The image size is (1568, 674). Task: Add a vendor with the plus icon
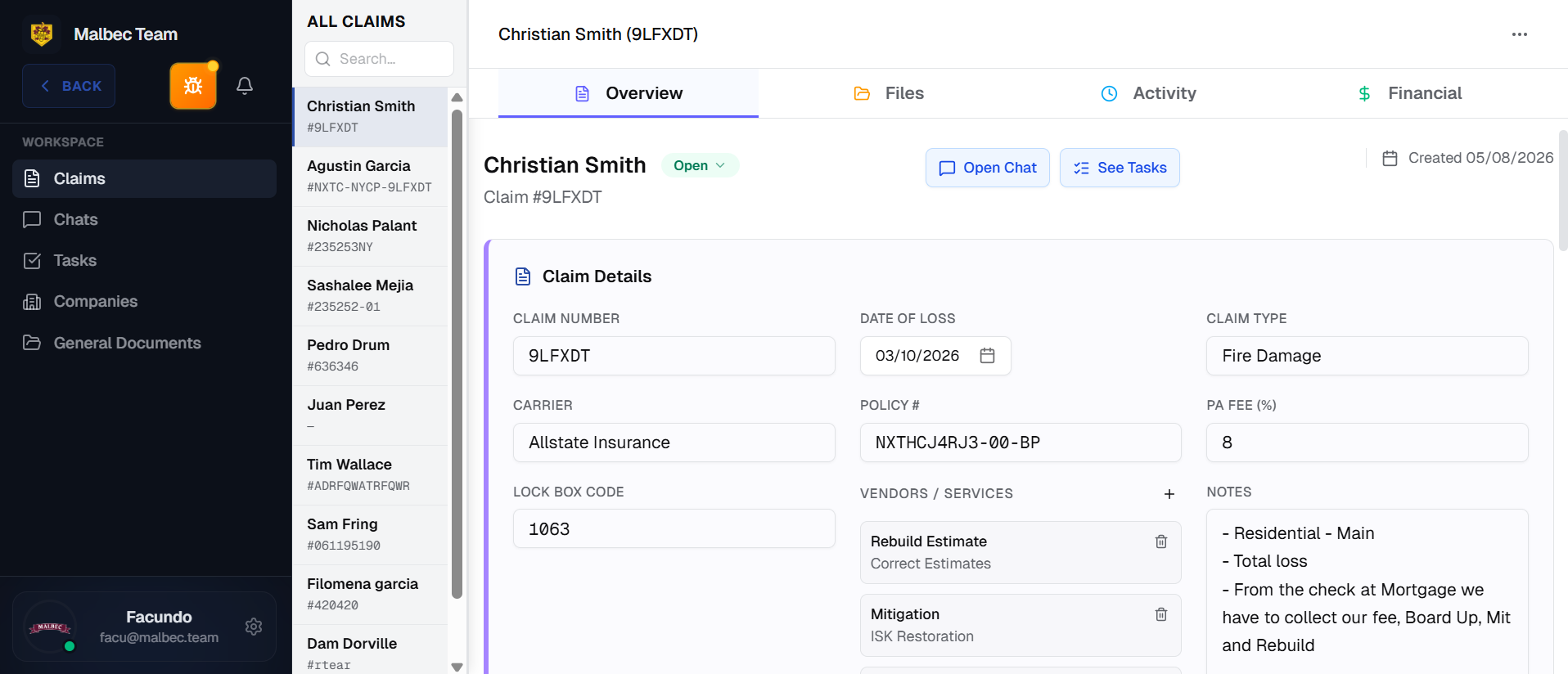[1169, 494]
